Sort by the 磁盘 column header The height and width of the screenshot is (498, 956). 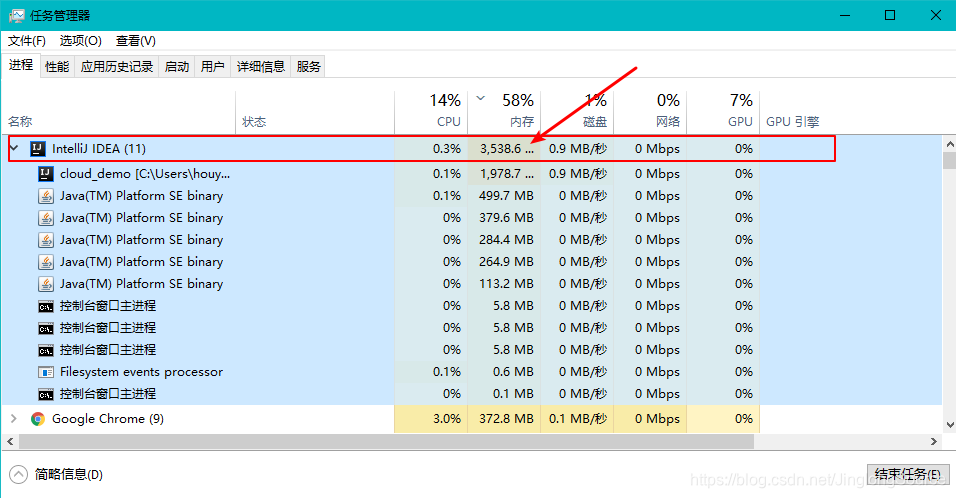pyautogui.click(x=577, y=112)
